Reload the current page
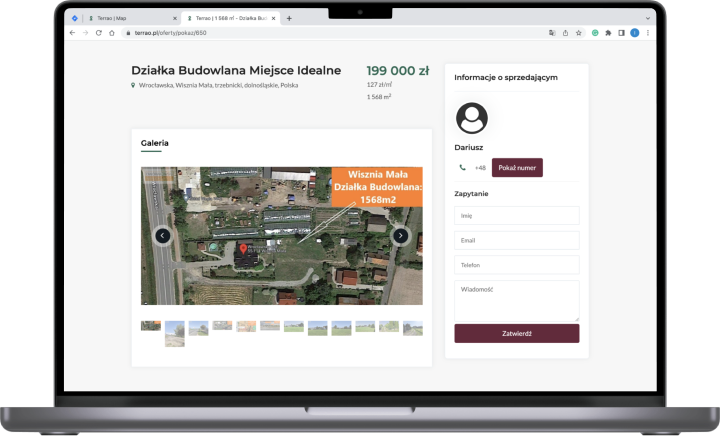This screenshot has height=436, width=720. 98,33
